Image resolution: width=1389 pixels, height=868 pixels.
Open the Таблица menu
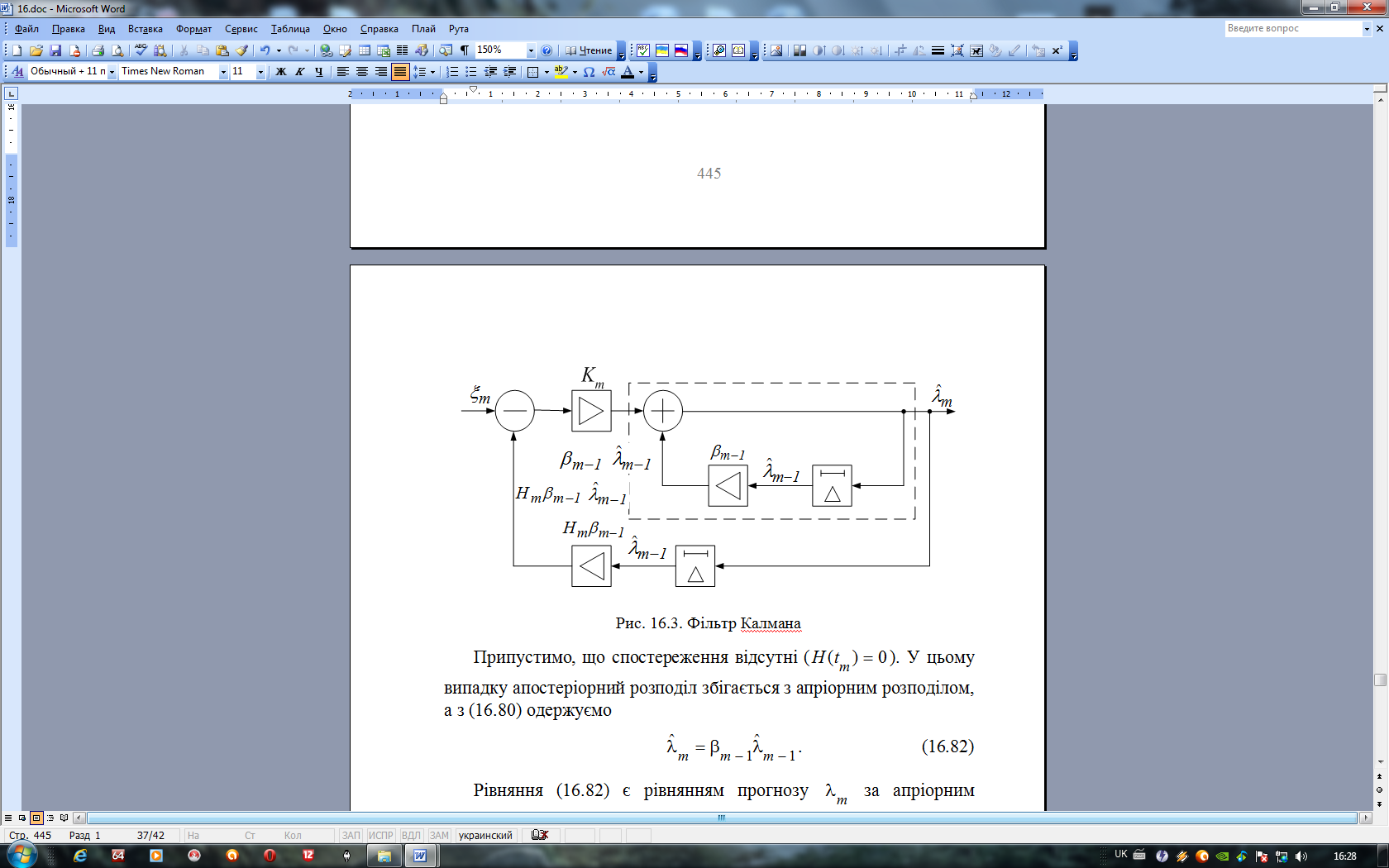[290, 29]
